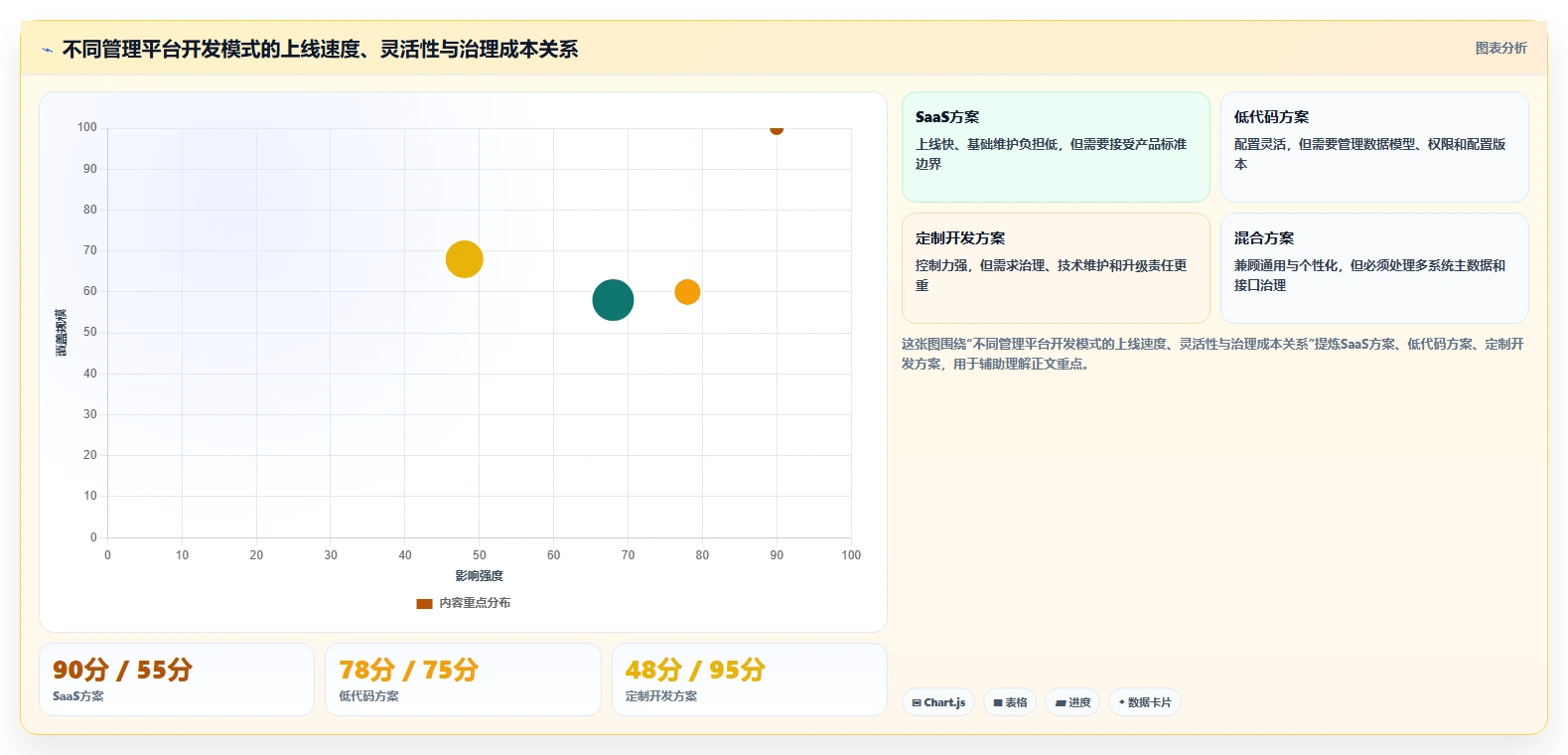Viewport: 1568px width, 755px height.
Task: Click the rotated y-axis title of the chart
Action: [62, 333]
